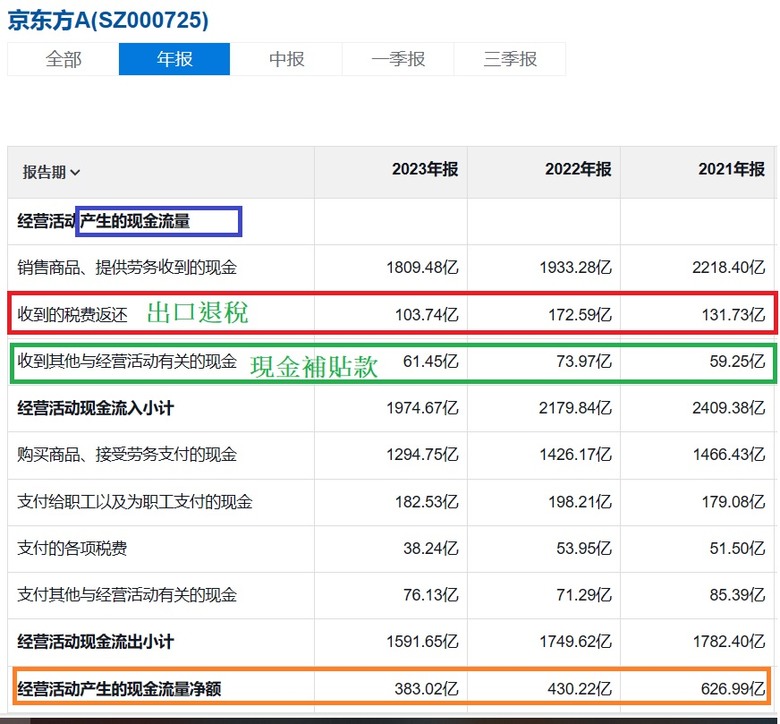This screenshot has height=724, width=780.
Task: Click the value 1426.17亿
Action: [x=576, y=455]
